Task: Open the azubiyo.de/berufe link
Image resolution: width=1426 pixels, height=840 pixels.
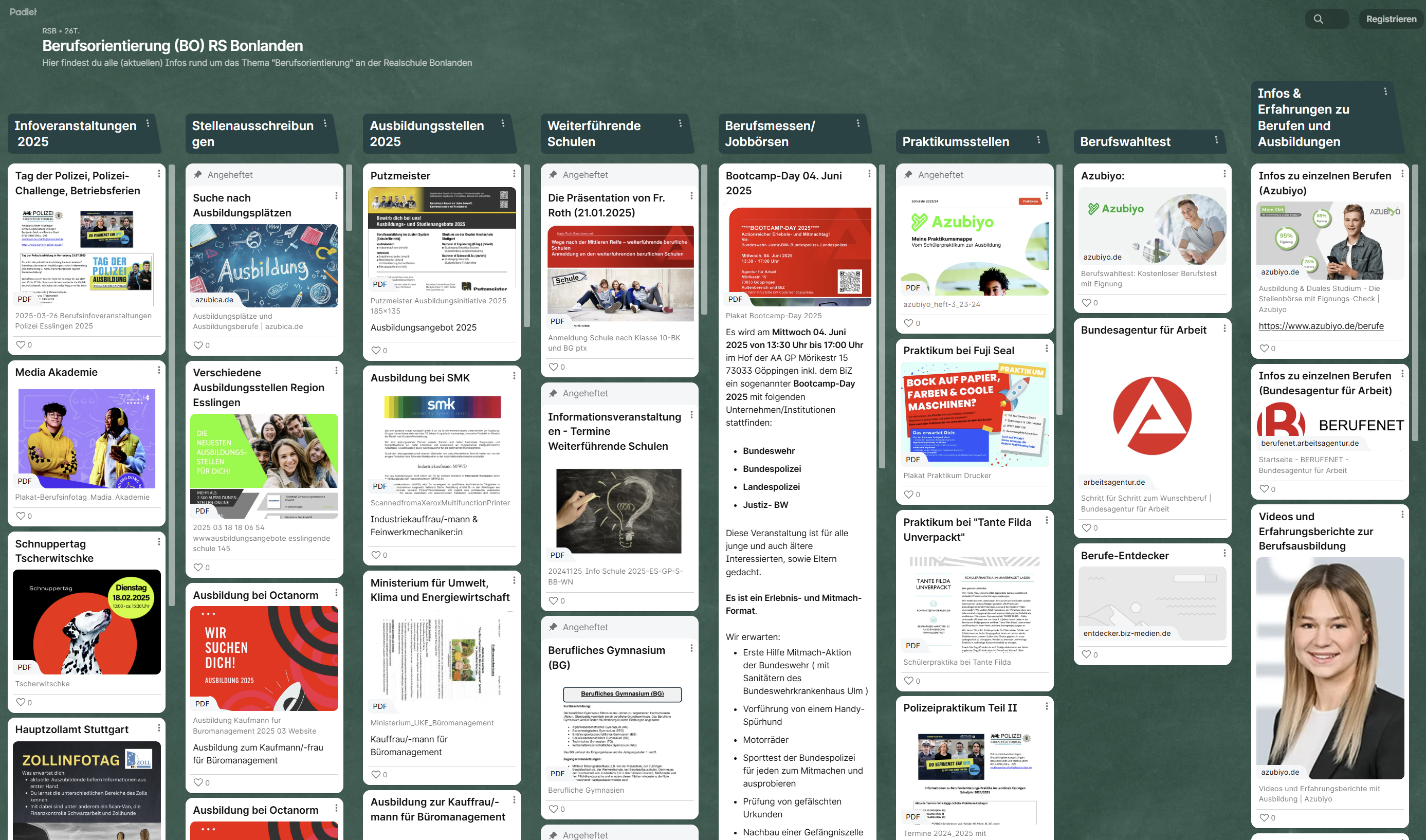Action: (x=1321, y=326)
